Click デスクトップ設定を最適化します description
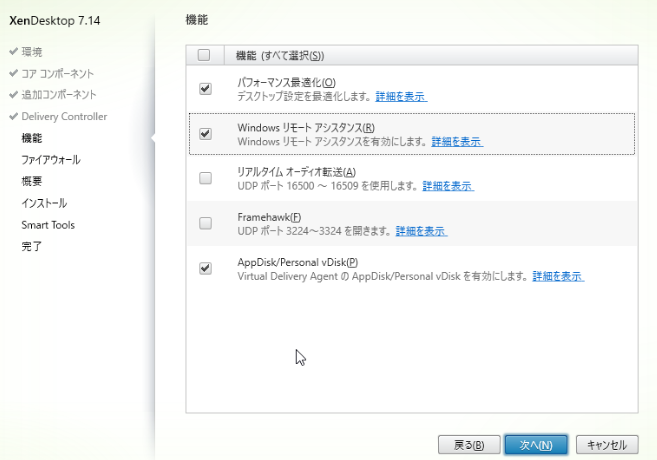The height and width of the screenshot is (460, 657). [x=304, y=97]
